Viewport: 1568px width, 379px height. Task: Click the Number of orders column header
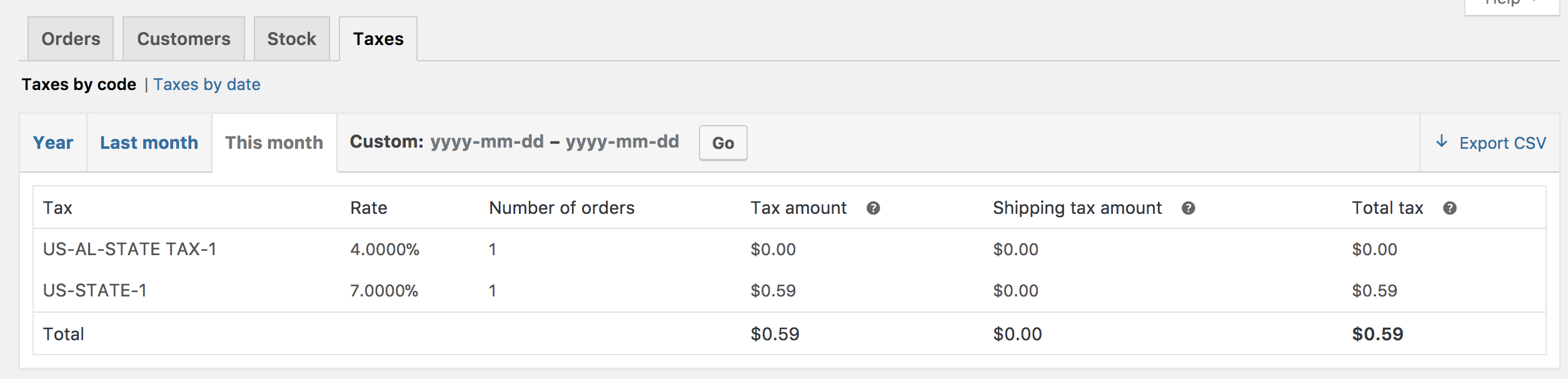point(561,208)
